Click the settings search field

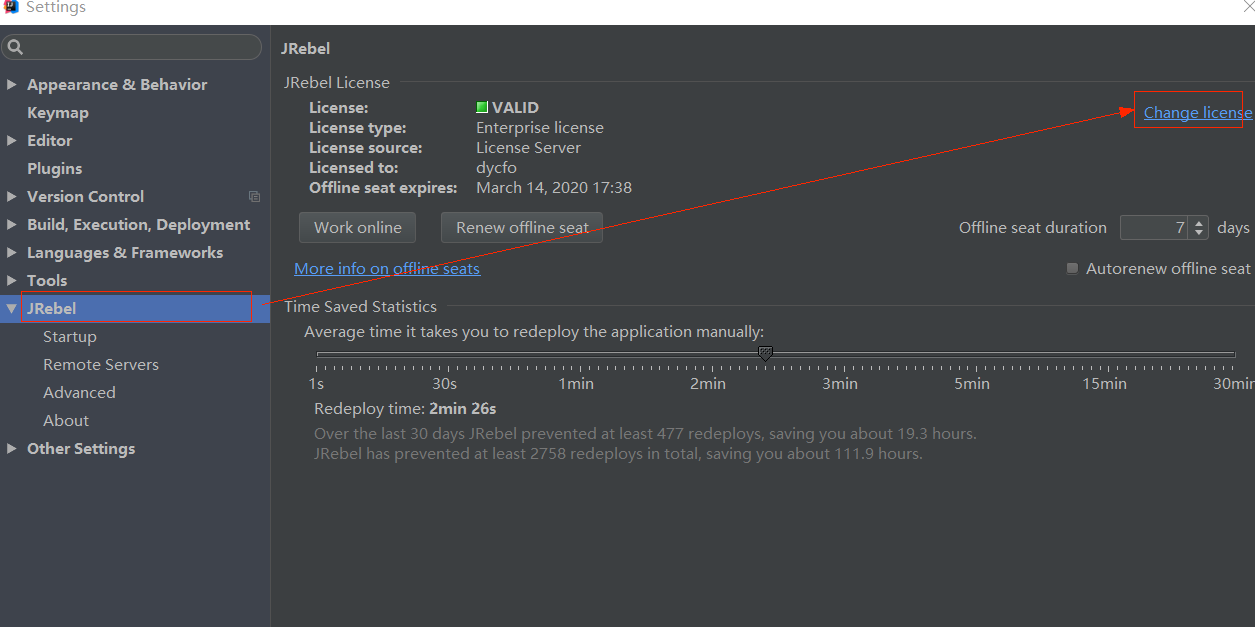pyautogui.click(x=131, y=47)
